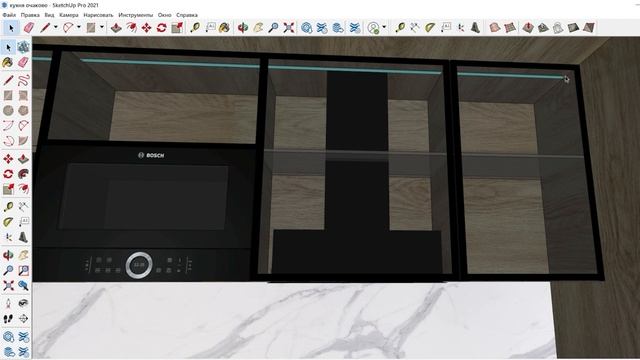The width and height of the screenshot is (640, 360).
Task: Click the user account sign-in icon
Action: tap(373, 28)
